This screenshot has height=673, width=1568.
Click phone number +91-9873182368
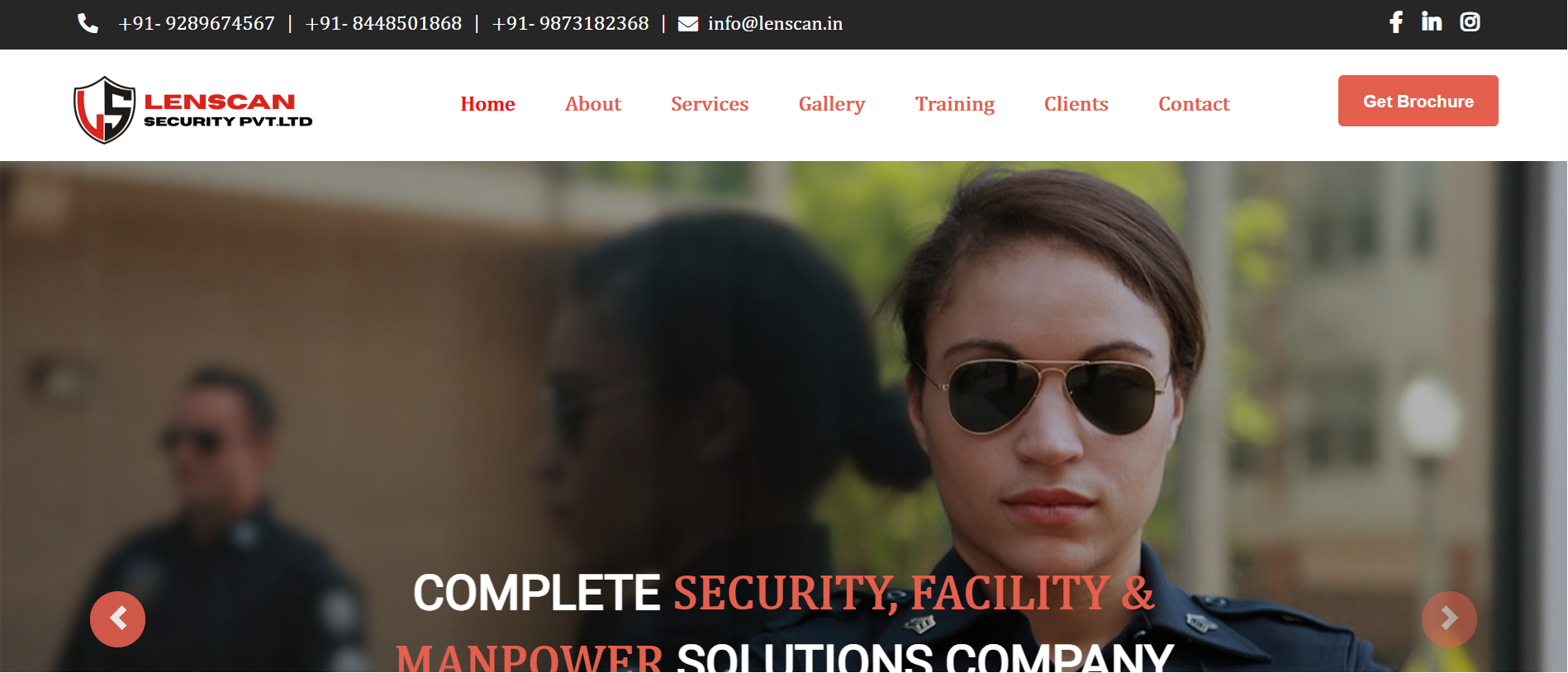(571, 23)
